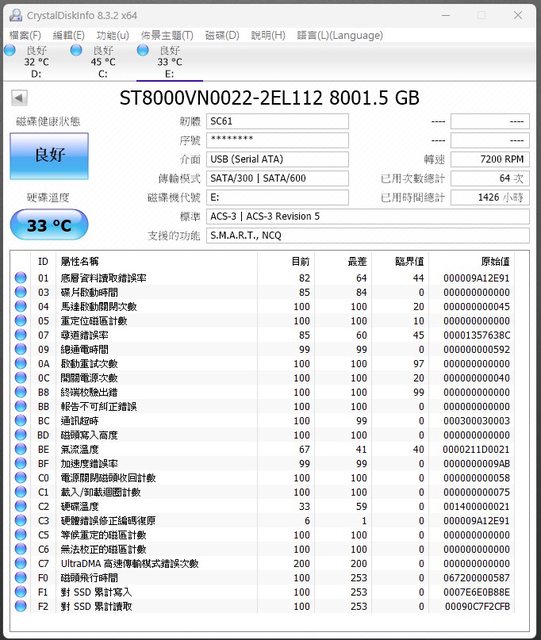This screenshot has height=640, width=541.
Task: Click the previous disk arrow button
Action: pos(19,98)
